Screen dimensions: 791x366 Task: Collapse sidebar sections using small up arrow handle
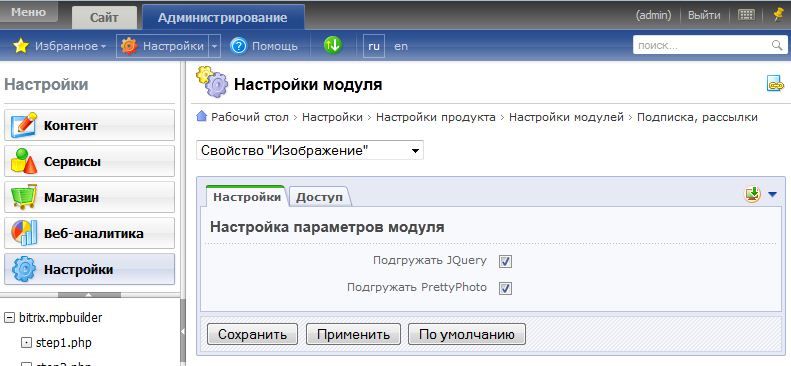[89, 294]
